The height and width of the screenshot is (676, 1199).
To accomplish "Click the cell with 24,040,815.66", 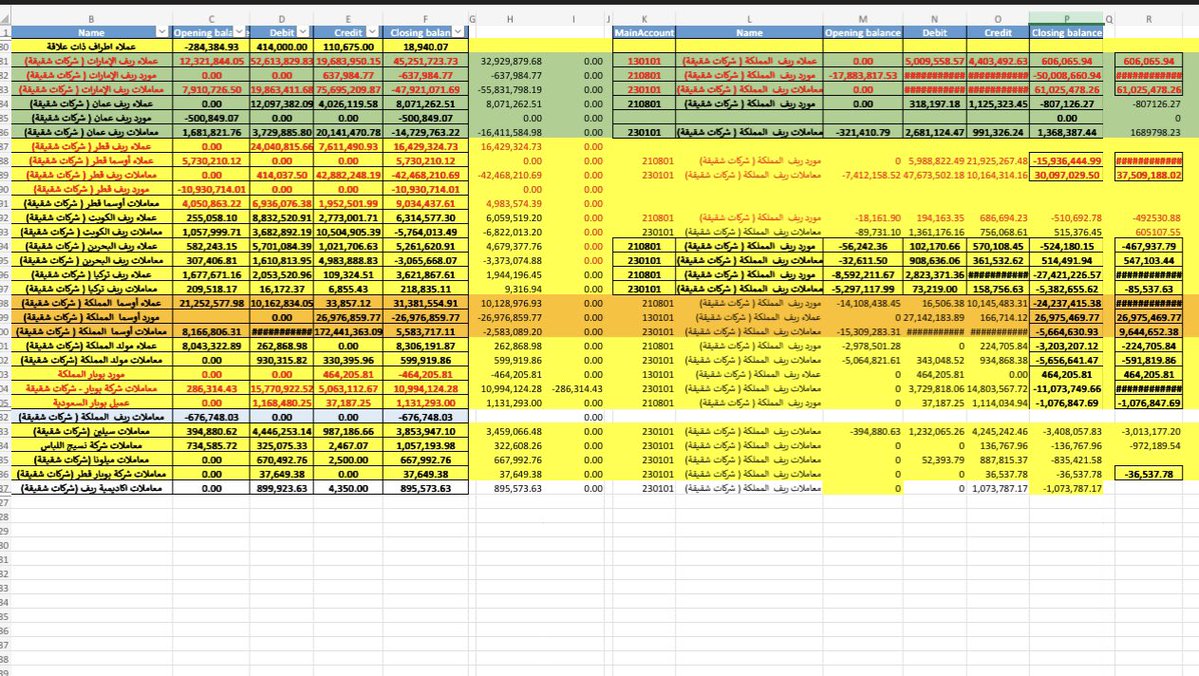I will click(281, 147).
